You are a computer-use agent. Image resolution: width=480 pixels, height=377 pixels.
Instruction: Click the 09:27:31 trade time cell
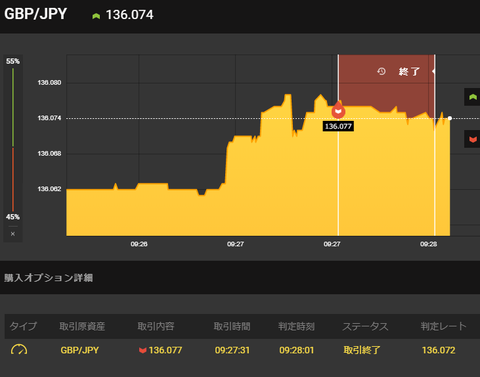(x=232, y=350)
